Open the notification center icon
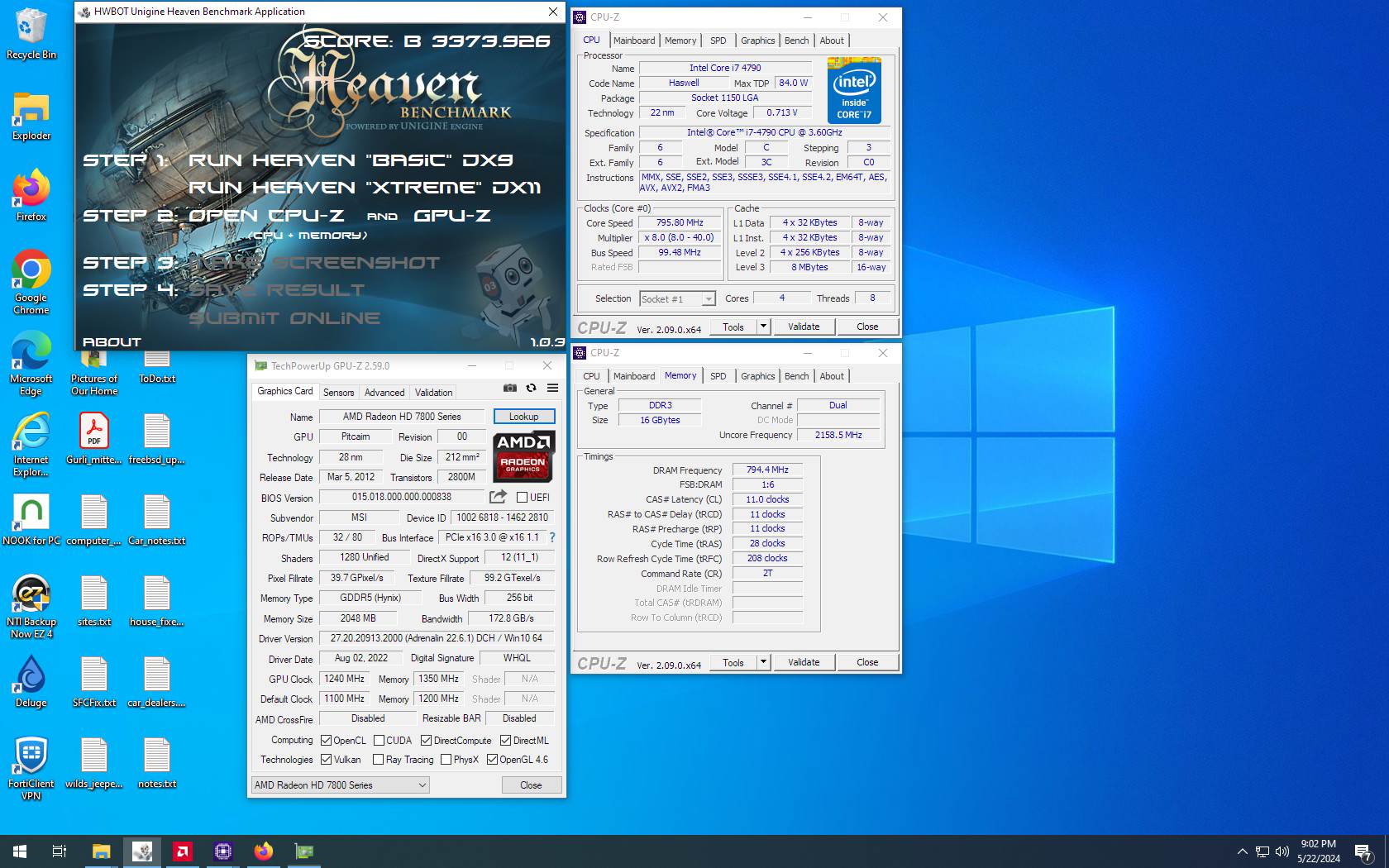1389x868 pixels. tap(1364, 851)
